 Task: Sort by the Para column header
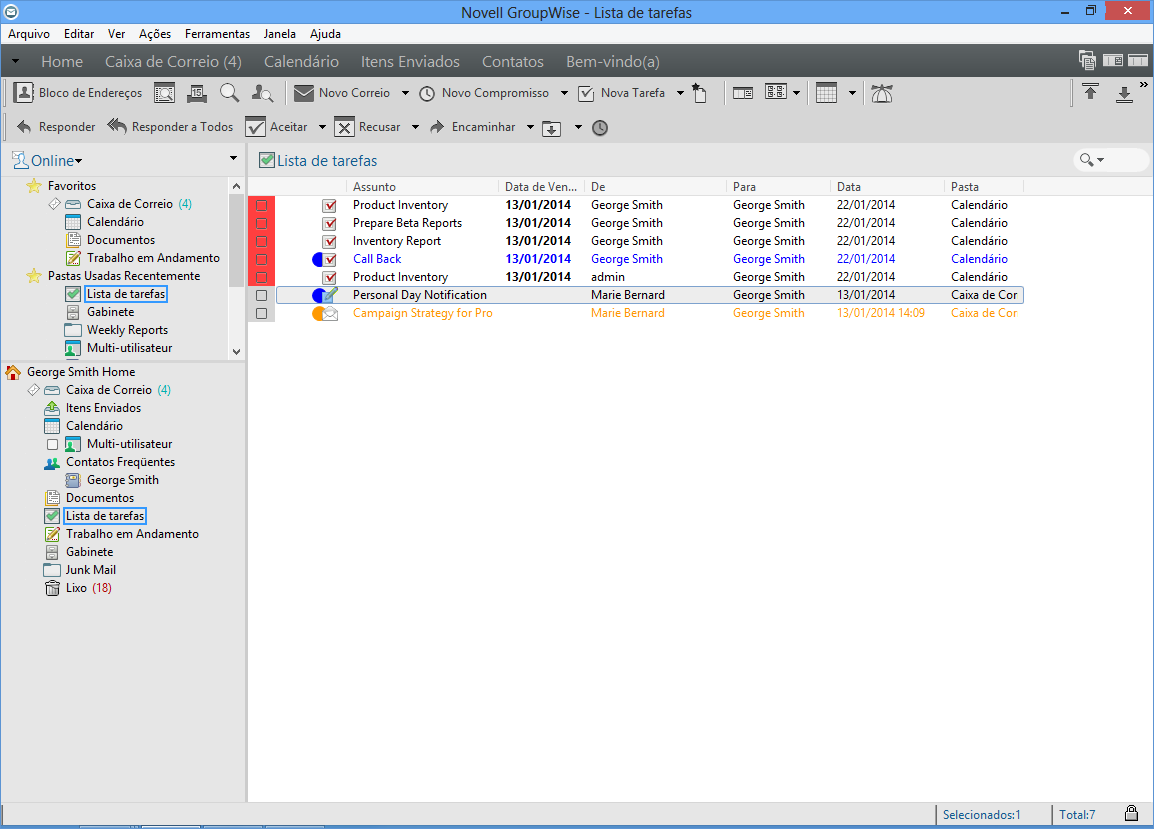click(x=778, y=187)
